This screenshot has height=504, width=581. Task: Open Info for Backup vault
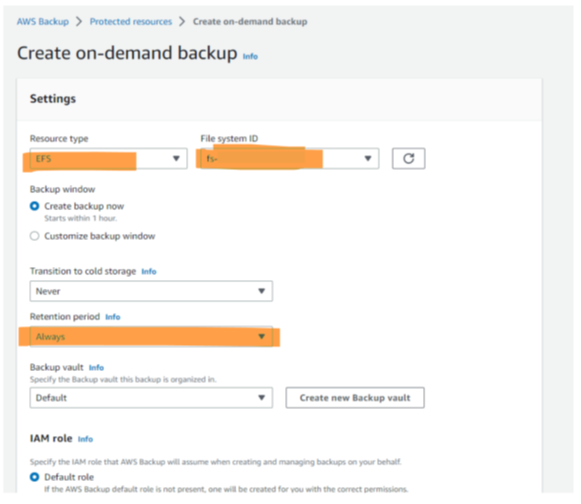point(96,368)
